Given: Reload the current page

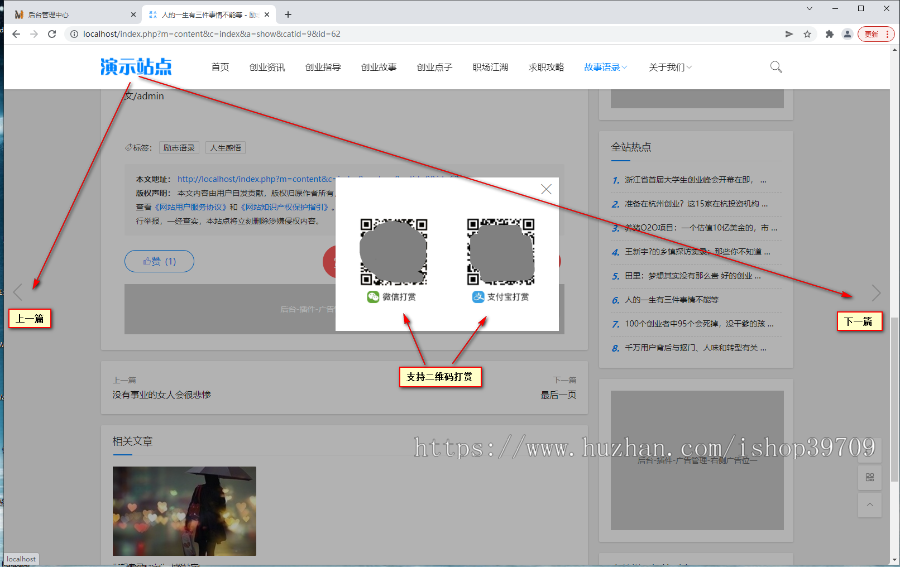Looking at the screenshot, I should pyautogui.click(x=52, y=34).
